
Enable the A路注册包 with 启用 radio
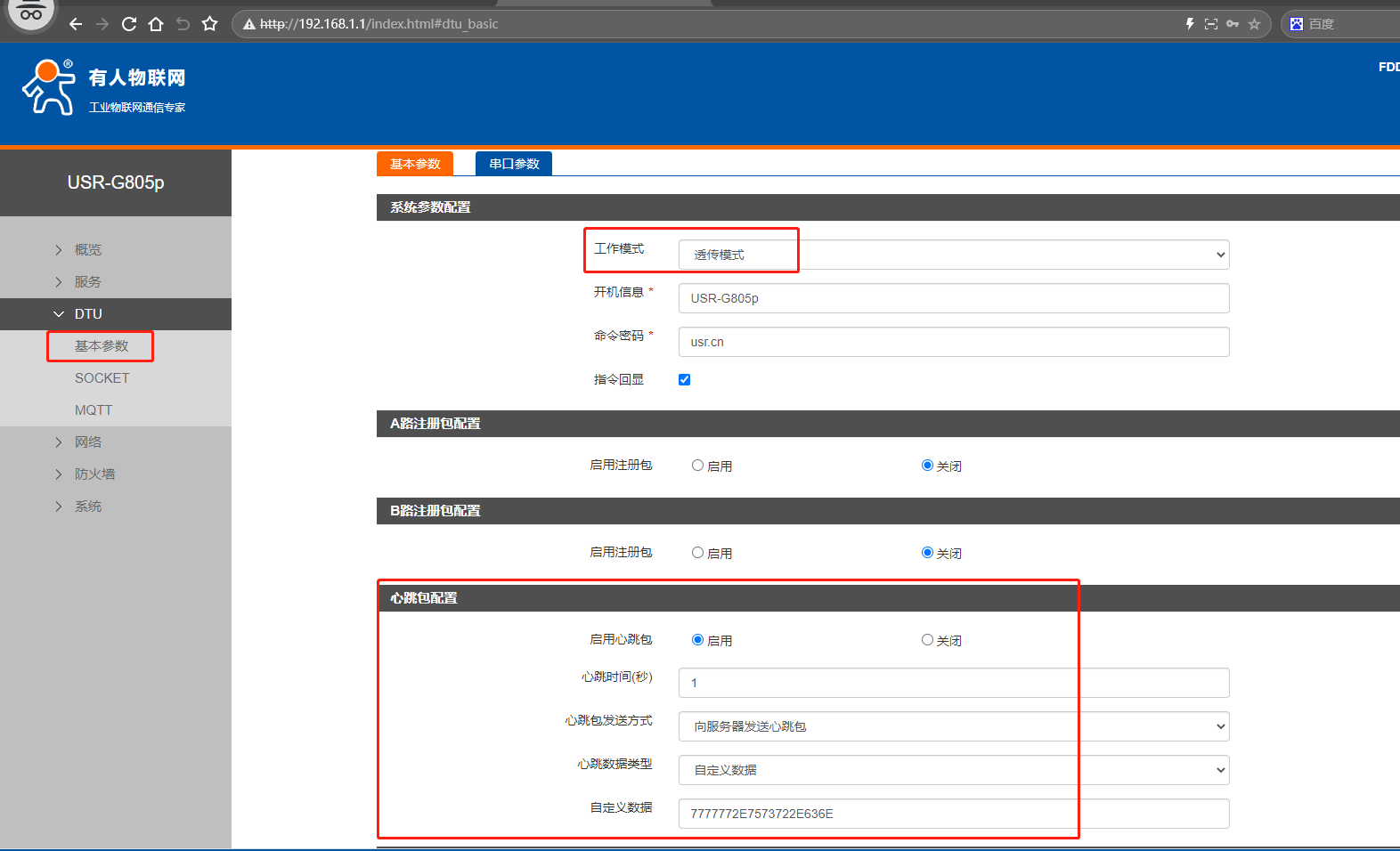click(x=697, y=466)
